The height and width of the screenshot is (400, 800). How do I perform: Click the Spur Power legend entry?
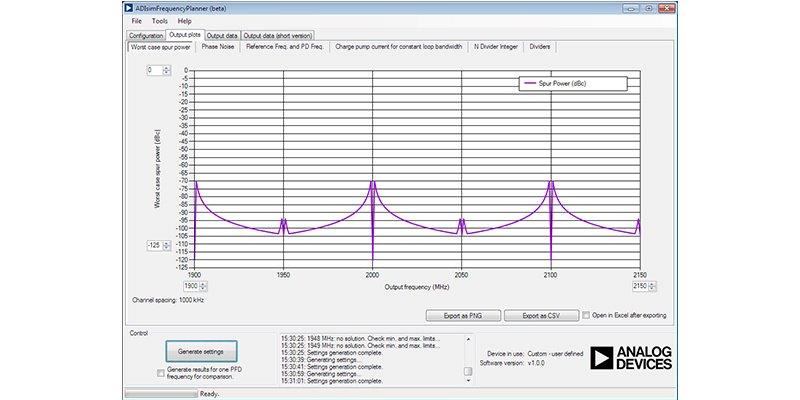point(570,85)
